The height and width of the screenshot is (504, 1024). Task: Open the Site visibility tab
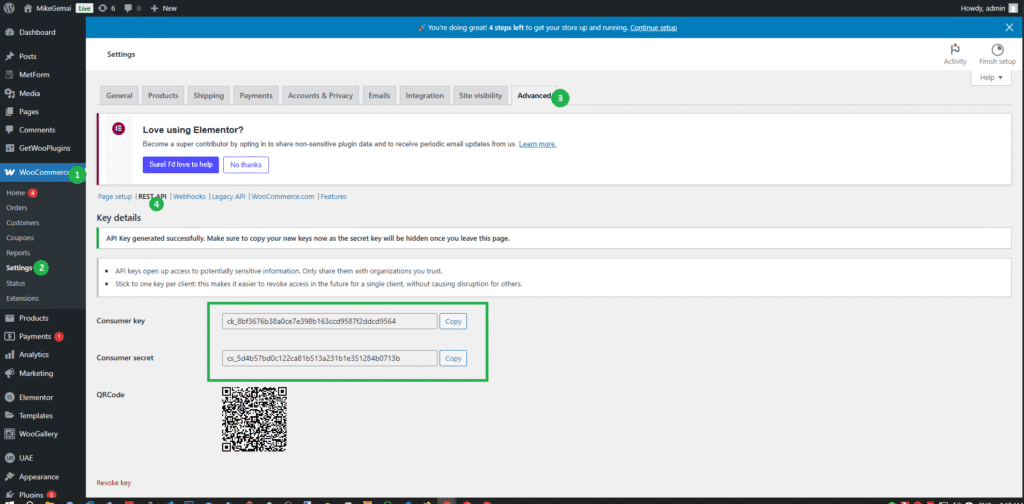[481, 95]
